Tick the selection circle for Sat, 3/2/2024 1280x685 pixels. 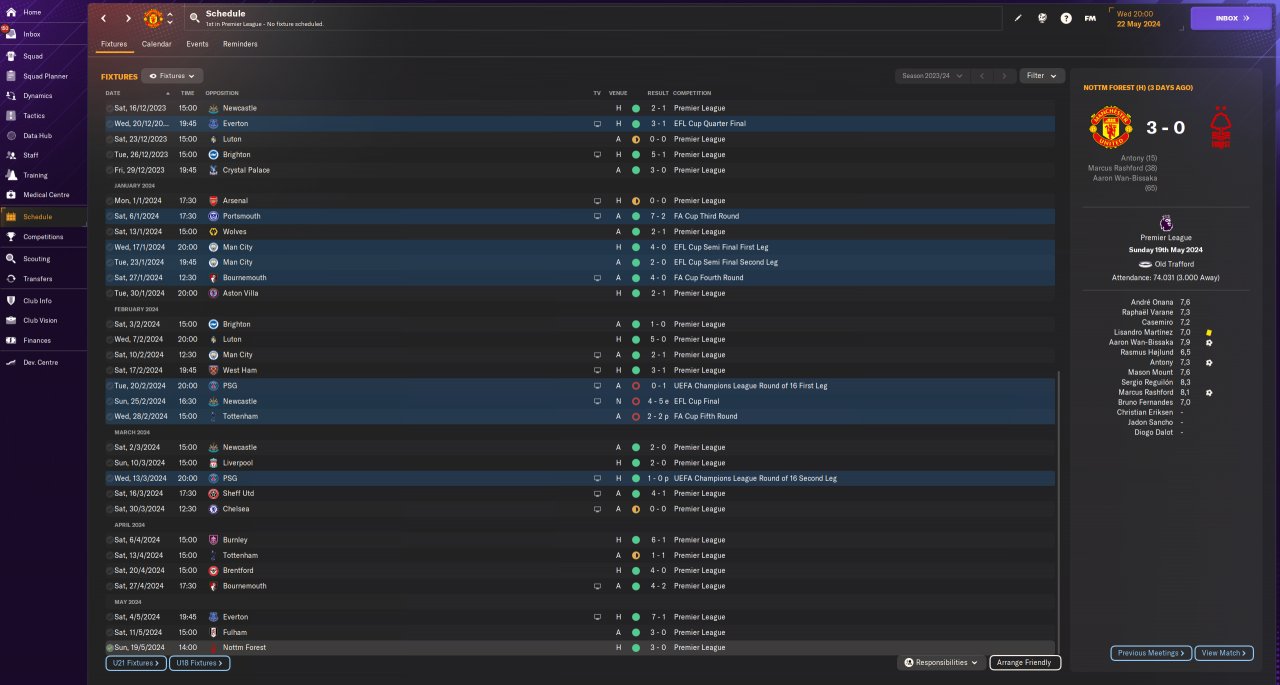pos(109,324)
